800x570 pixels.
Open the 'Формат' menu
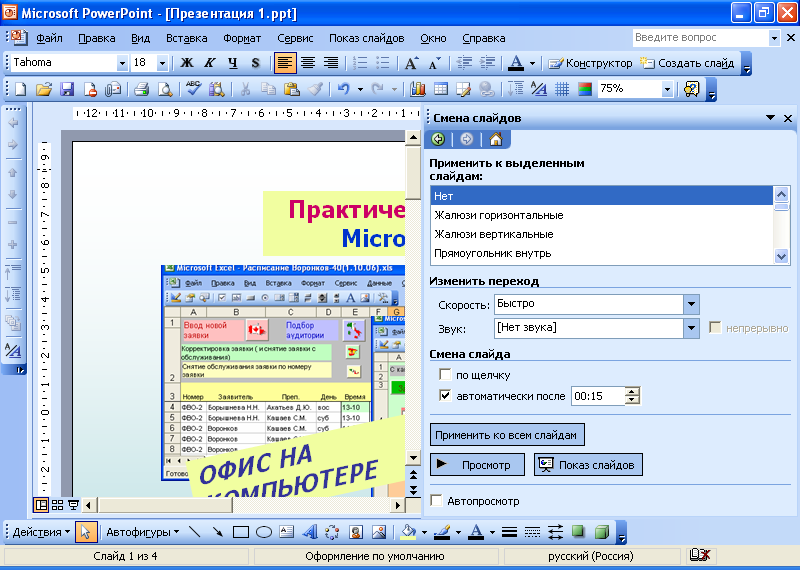(x=242, y=38)
